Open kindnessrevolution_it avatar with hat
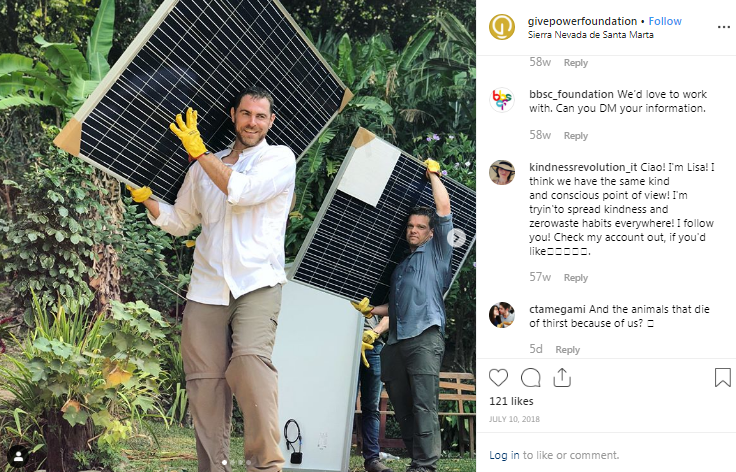Screen dimensions: 736x472 pos(502,172)
